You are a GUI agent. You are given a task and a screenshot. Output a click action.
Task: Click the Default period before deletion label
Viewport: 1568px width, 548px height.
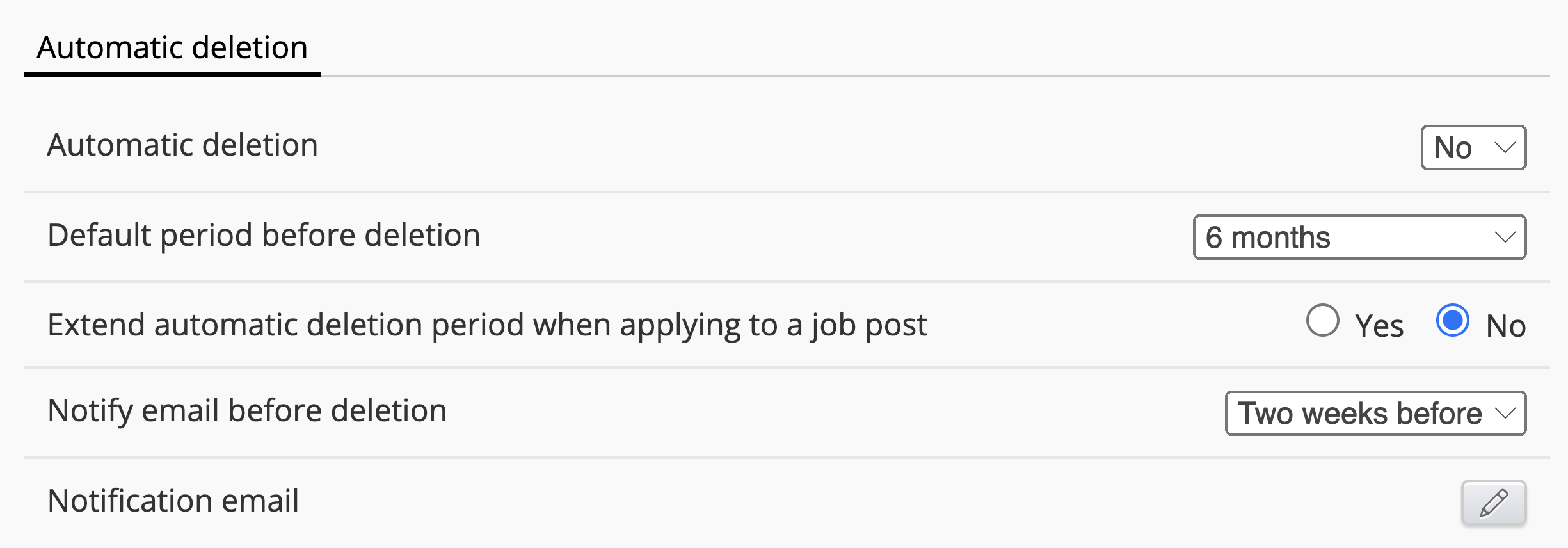click(264, 235)
